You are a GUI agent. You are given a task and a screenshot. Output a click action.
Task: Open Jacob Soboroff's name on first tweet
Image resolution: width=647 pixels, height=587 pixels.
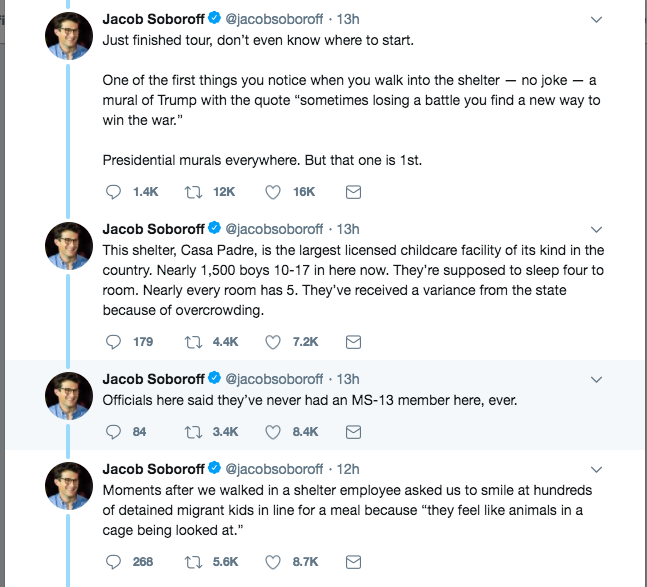click(152, 19)
